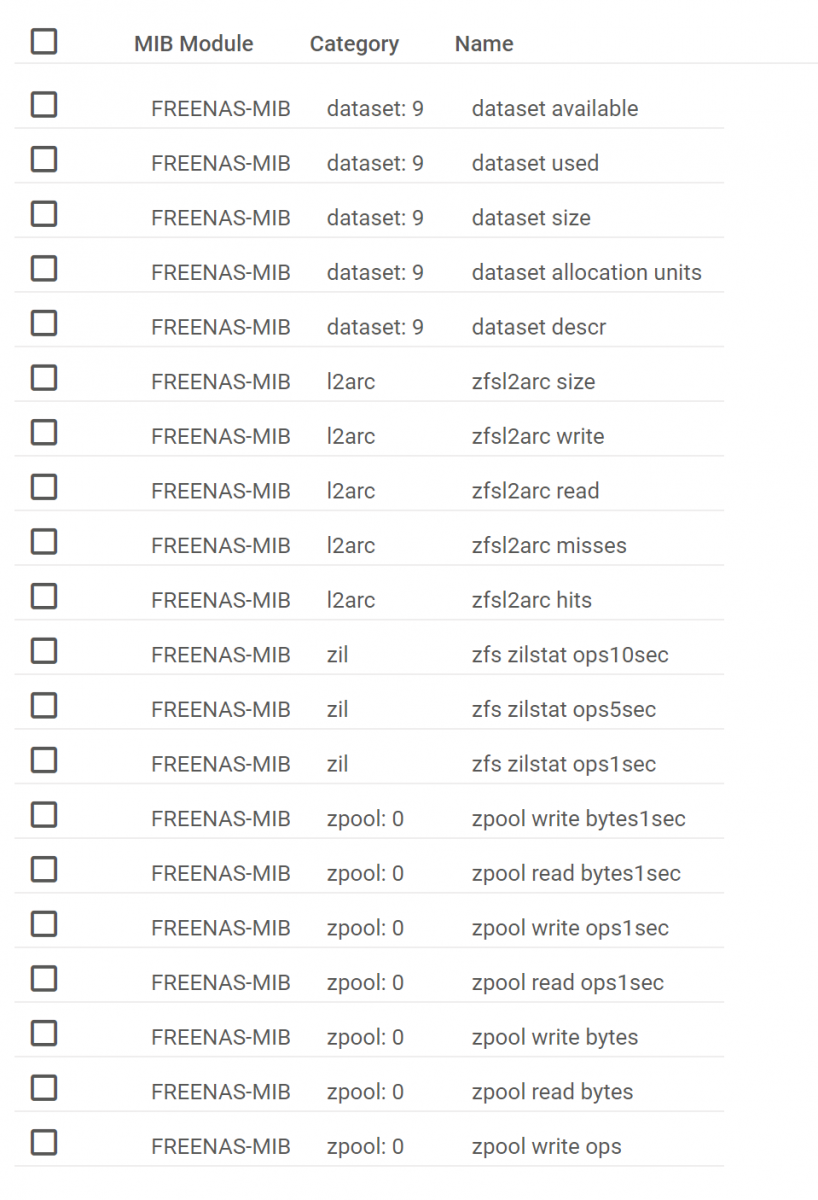Toggle the select-all checkbox in header
Image resolution: width=818 pixels, height=1200 pixels.
44,42
